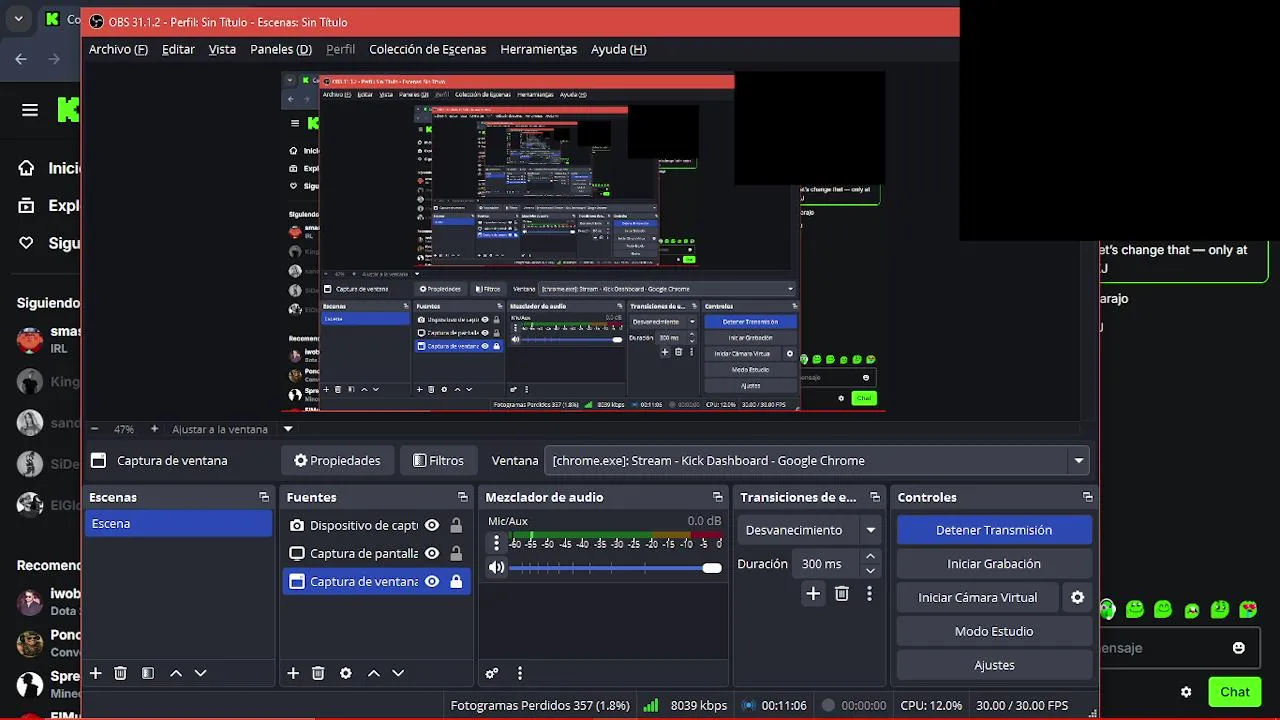Mute the Mic/Aux speaker icon
The width and height of the screenshot is (1280, 720).
point(496,568)
